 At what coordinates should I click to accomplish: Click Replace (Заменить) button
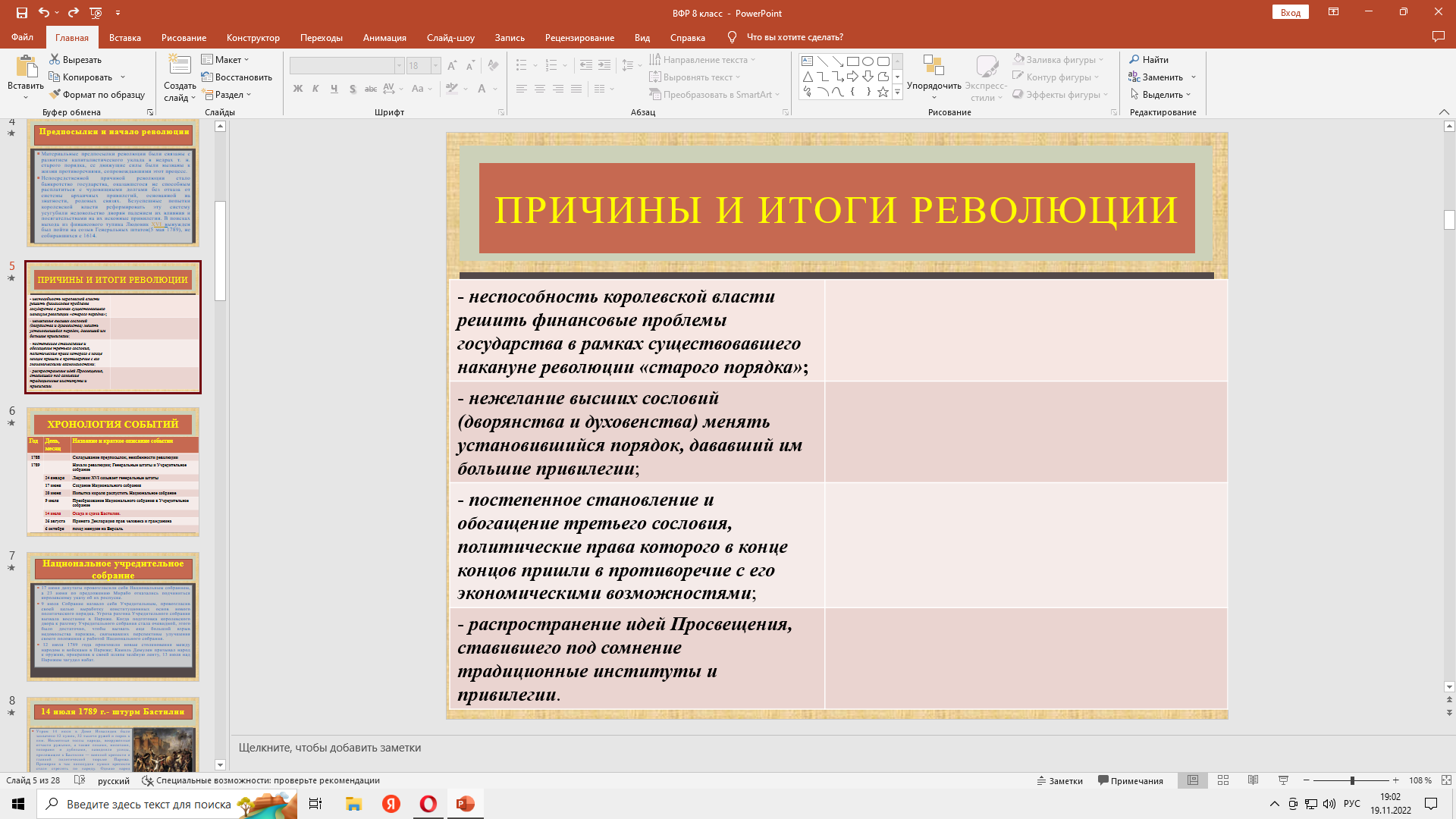(1155, 77)
